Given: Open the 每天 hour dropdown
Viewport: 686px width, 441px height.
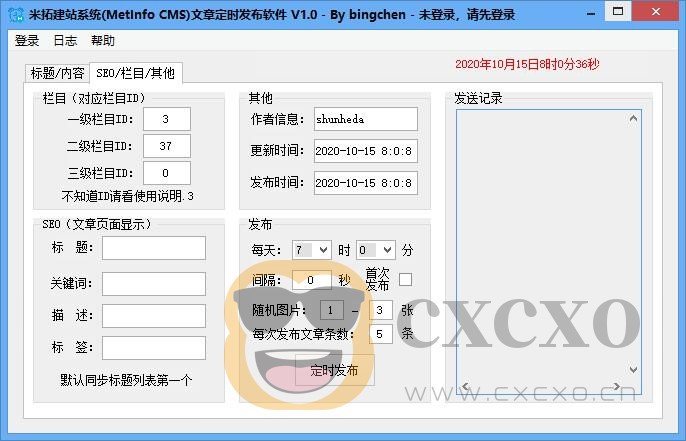Looking at the screenshot, I should 312,250.
